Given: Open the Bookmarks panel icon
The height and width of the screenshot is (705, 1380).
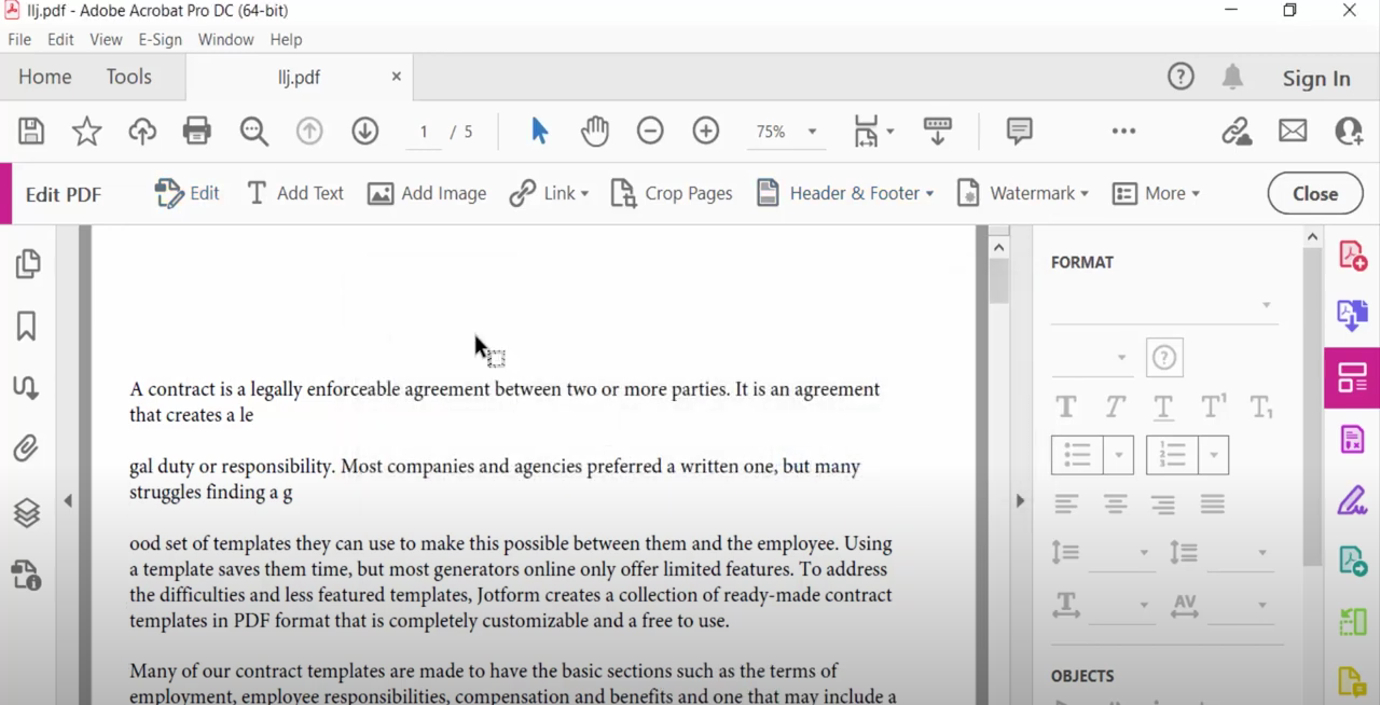Looking at the screenshot, I should click(x=27, y=326).
